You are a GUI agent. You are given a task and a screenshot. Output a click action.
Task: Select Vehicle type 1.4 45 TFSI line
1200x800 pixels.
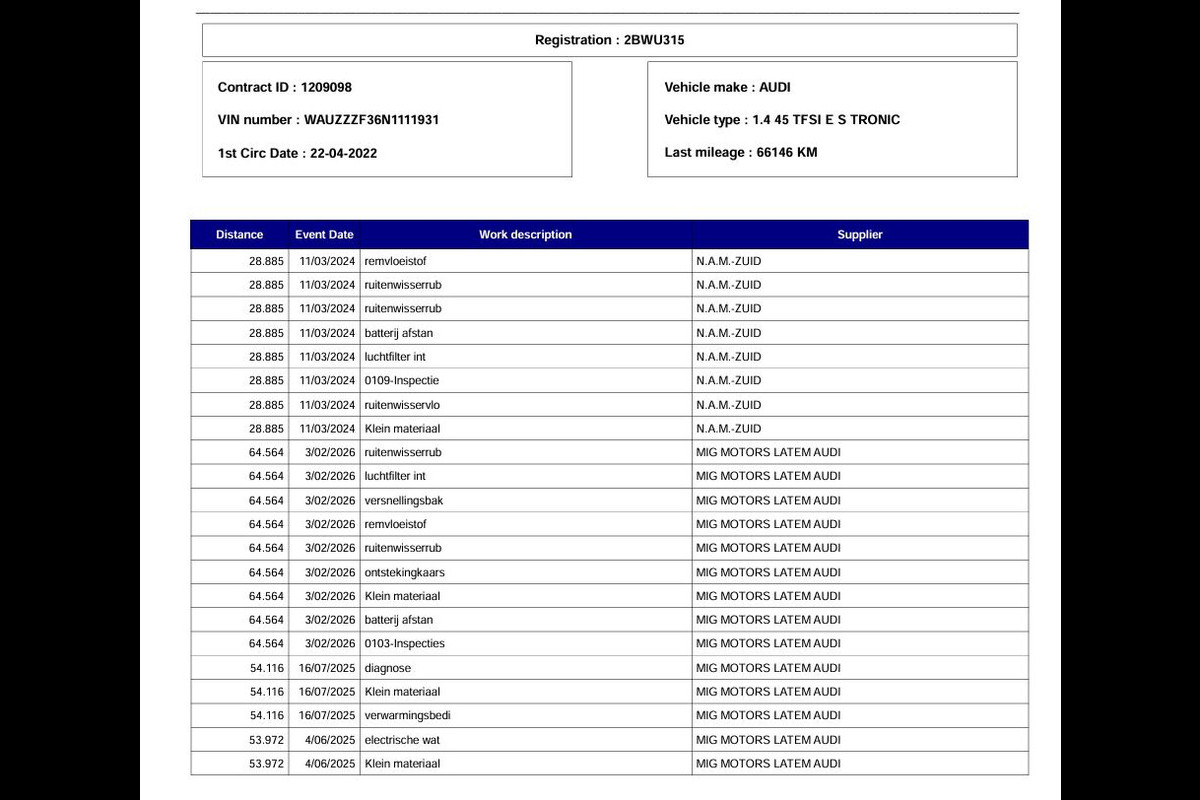(782, 120)
